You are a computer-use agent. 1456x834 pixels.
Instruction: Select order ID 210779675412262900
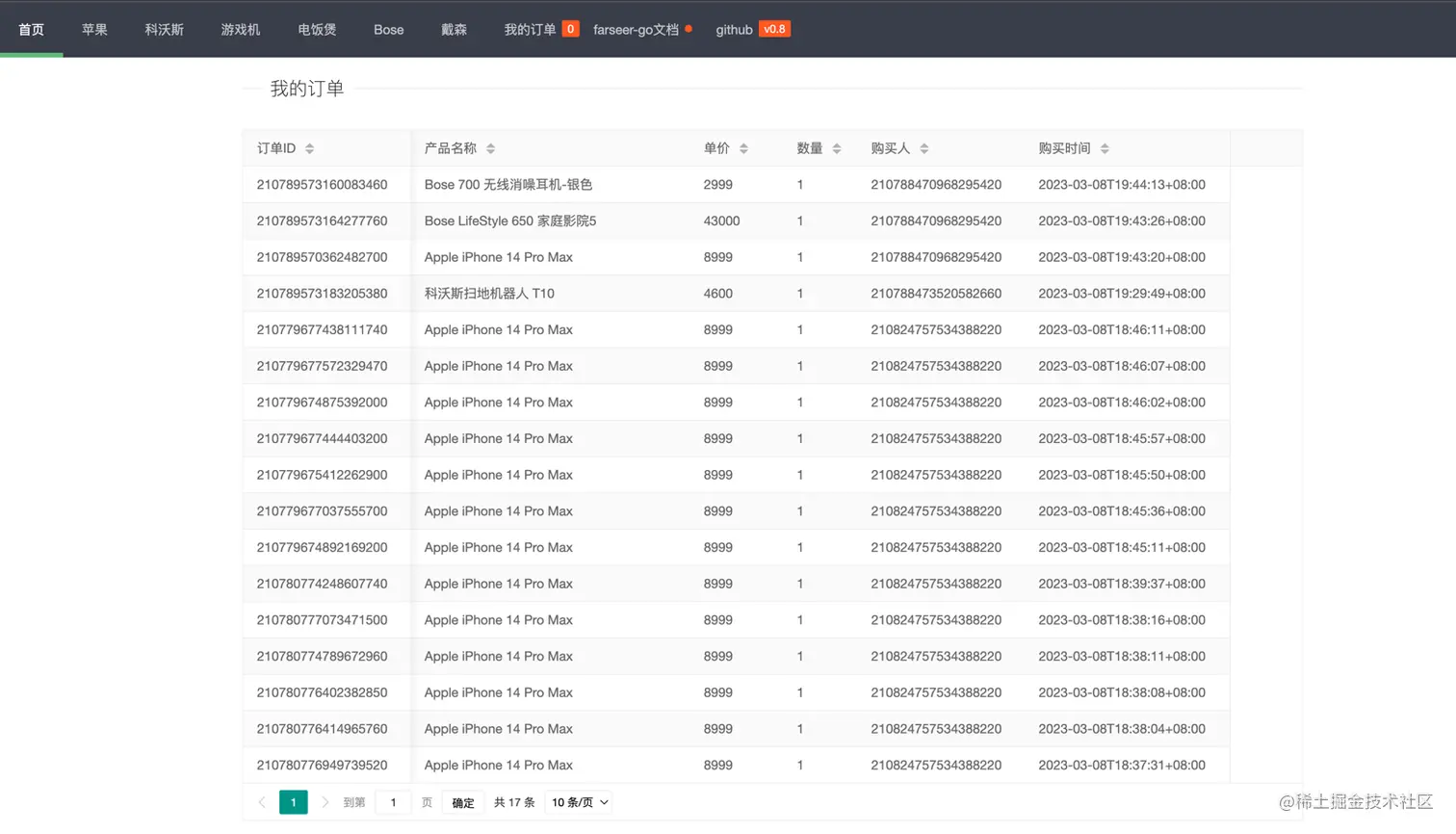322,475
